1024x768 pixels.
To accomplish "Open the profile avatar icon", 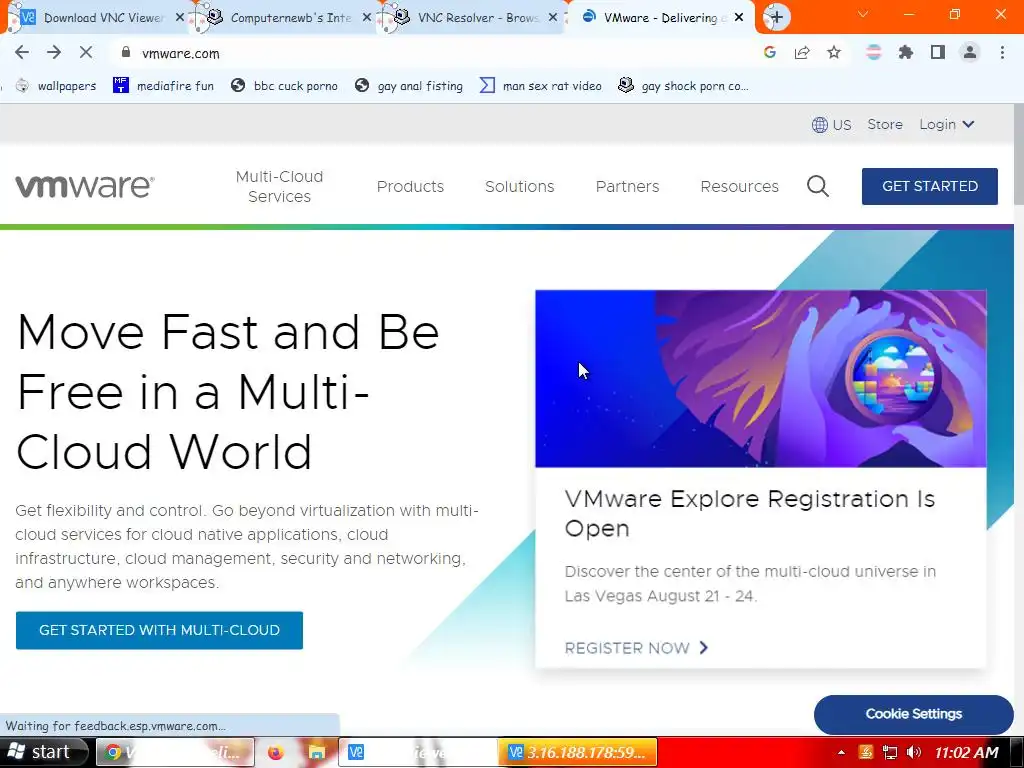I will tap(970, 53).
